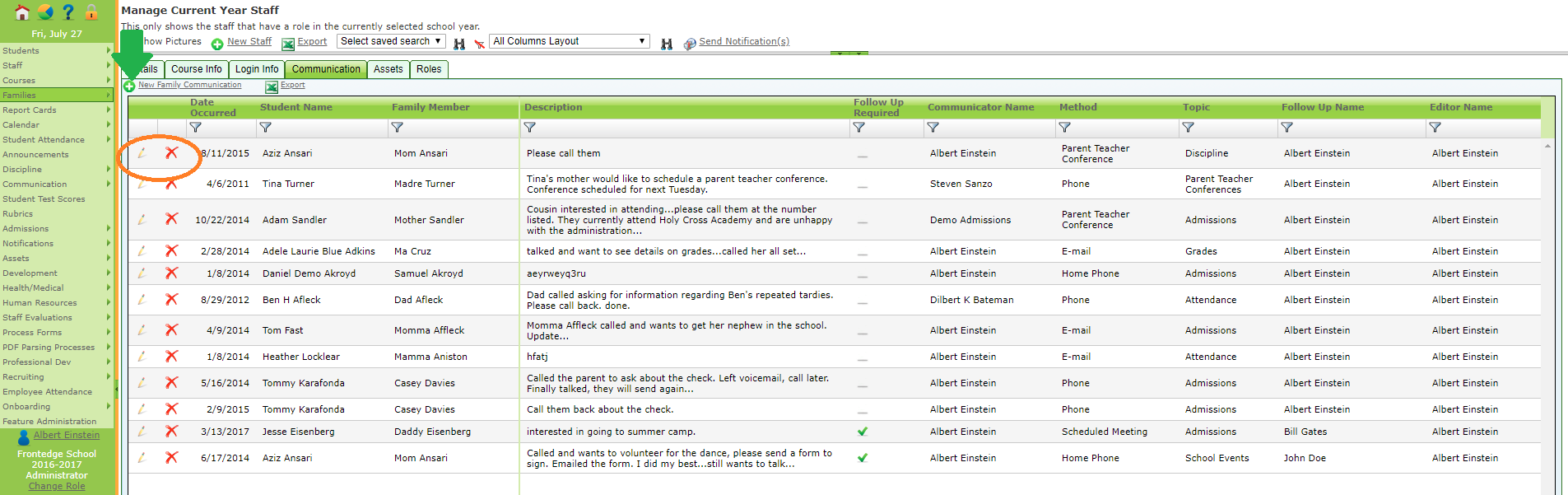Click Excel icon beside communication Export
Screen dimensions: 1568x495
pyautogui.click(x=272, y=86)
